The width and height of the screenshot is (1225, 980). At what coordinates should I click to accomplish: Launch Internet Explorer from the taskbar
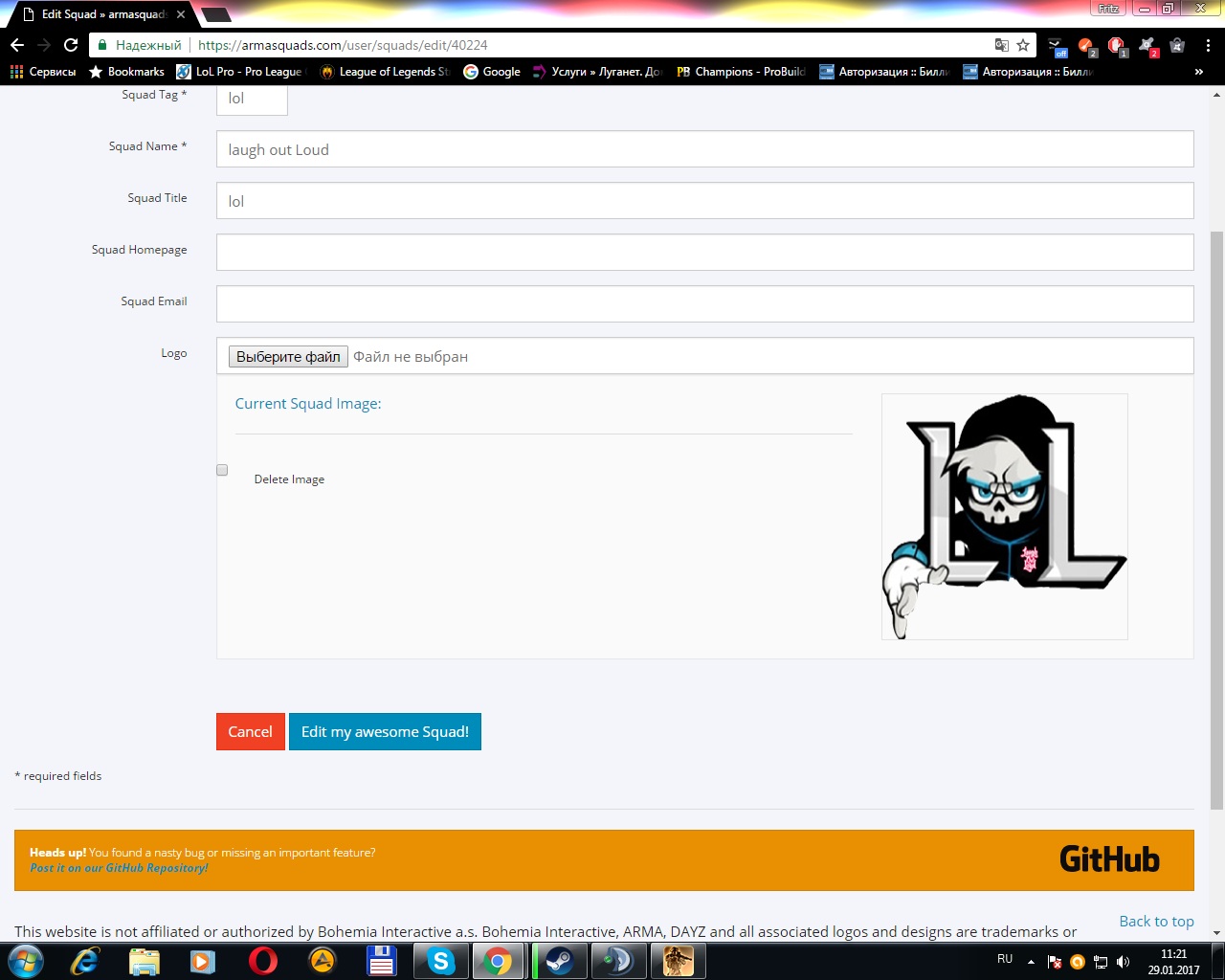pos(85,961)
